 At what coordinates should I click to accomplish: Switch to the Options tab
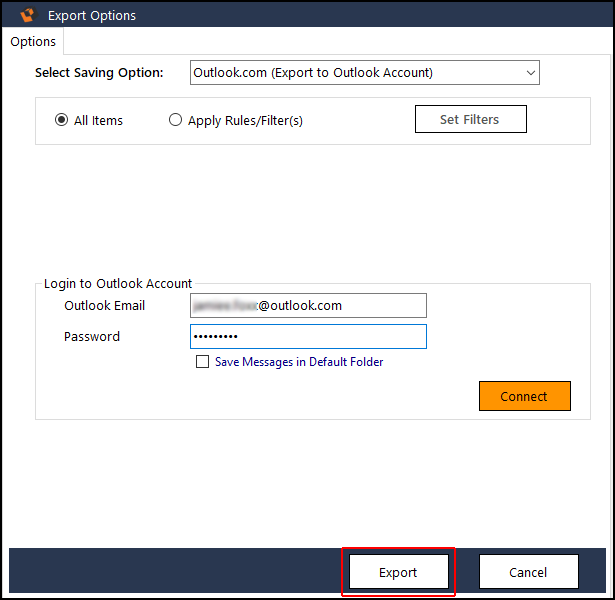(x=33, y=42)
